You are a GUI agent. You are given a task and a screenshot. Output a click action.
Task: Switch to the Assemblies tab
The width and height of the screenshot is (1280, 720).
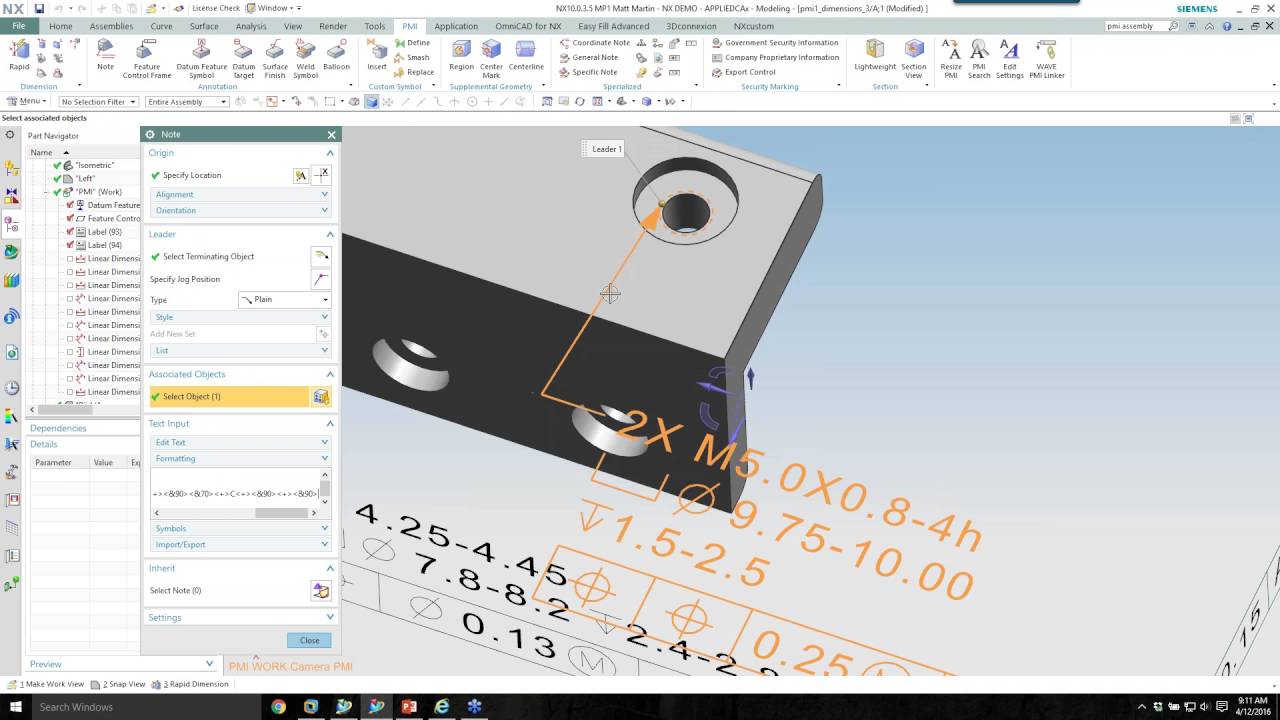tap(111, 26)
